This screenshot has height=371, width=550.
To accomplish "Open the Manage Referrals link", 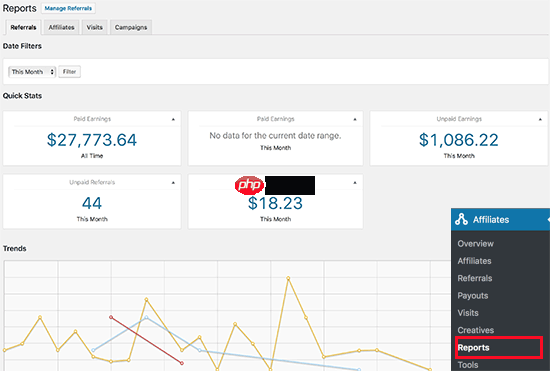I will (68, 8).
